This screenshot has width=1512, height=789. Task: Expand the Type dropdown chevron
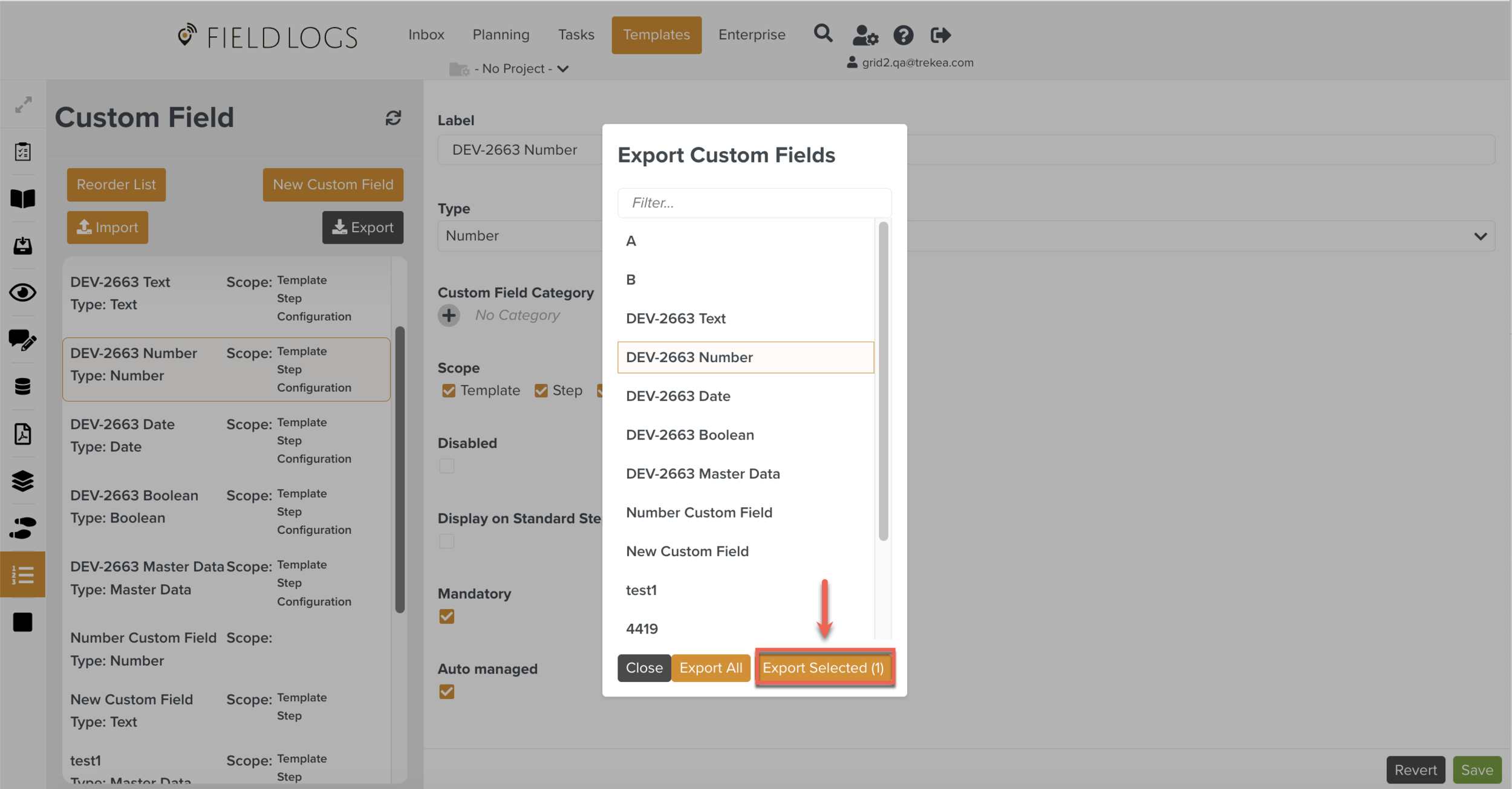(x=1479, y=236)
